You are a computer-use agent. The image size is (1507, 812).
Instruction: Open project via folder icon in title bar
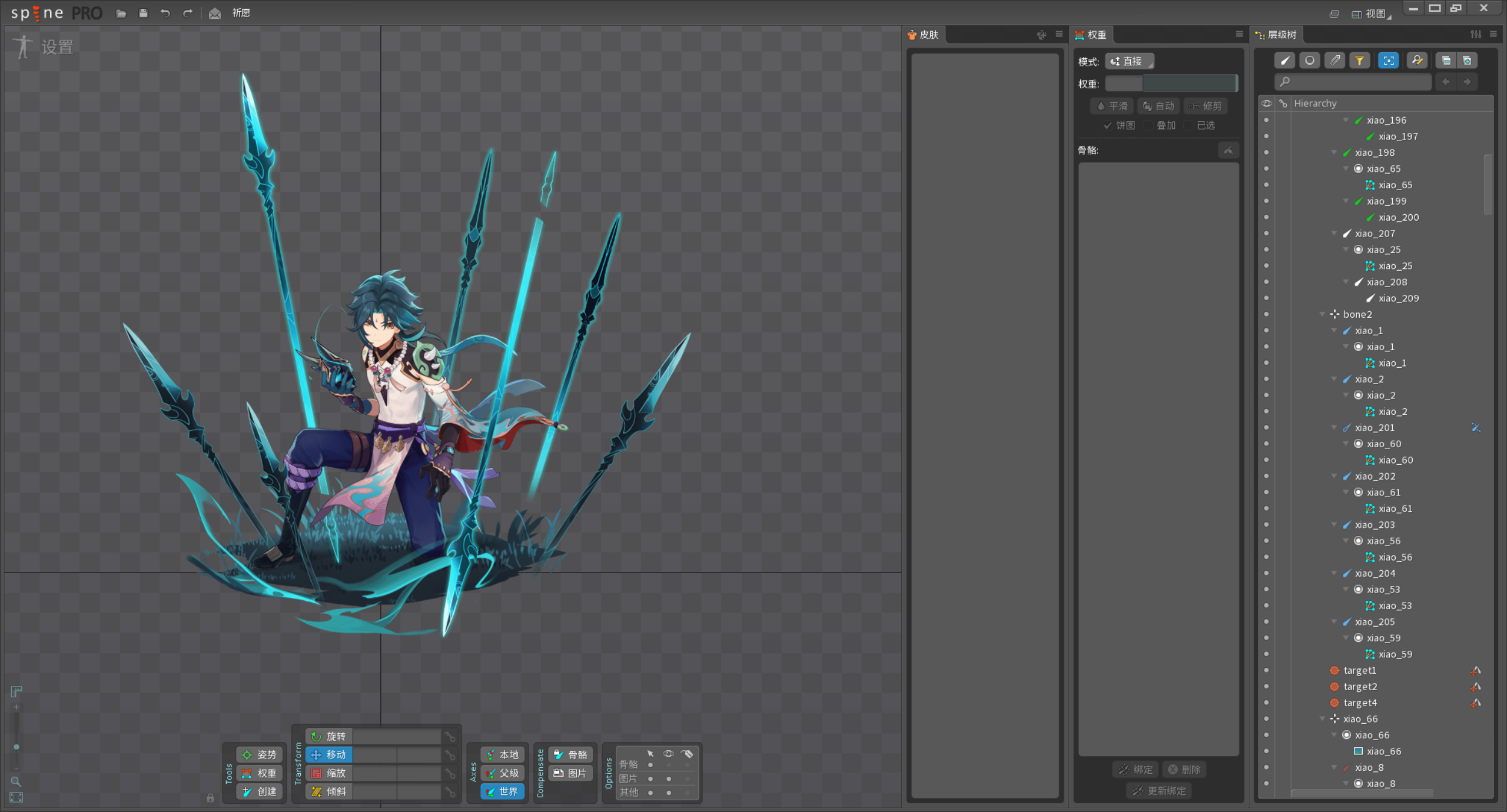[121, 13]
